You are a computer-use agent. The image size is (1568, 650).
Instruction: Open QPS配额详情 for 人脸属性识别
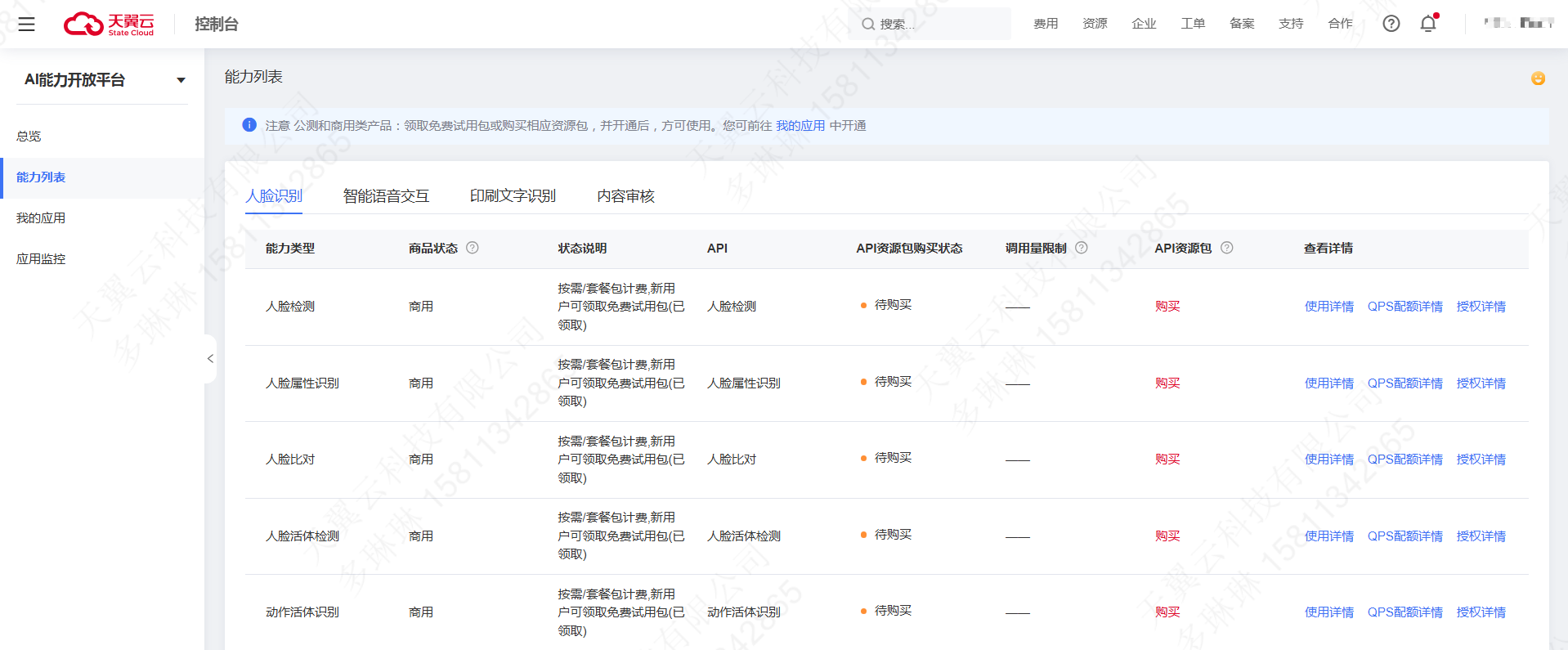1405,383
